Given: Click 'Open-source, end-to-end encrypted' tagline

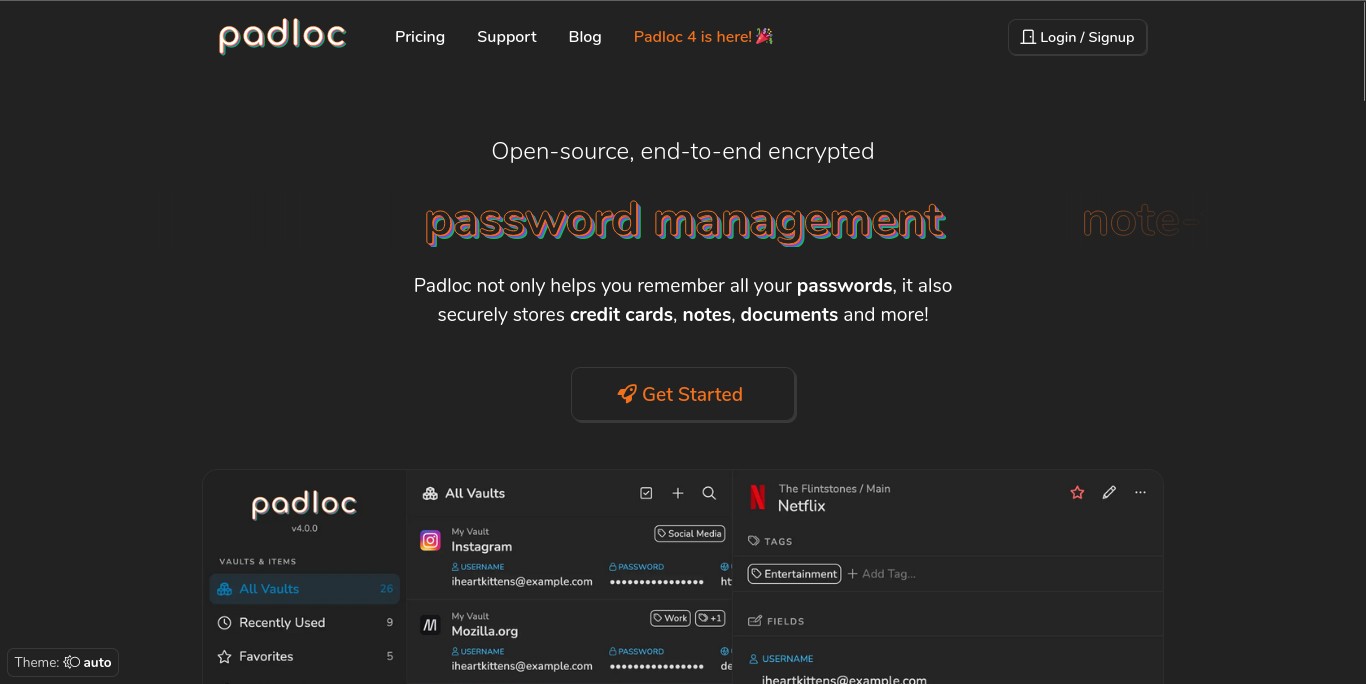Looking at the screenshot, I should pos(683,151).
